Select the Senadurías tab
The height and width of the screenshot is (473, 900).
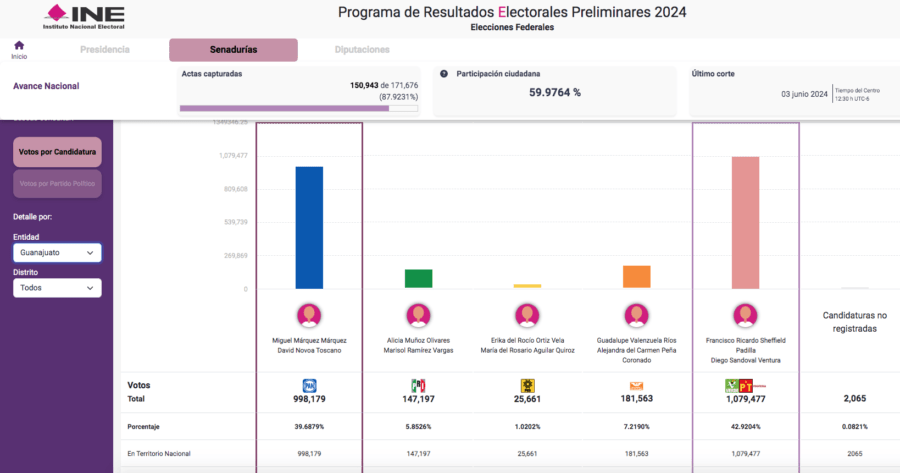coord(233,50)
